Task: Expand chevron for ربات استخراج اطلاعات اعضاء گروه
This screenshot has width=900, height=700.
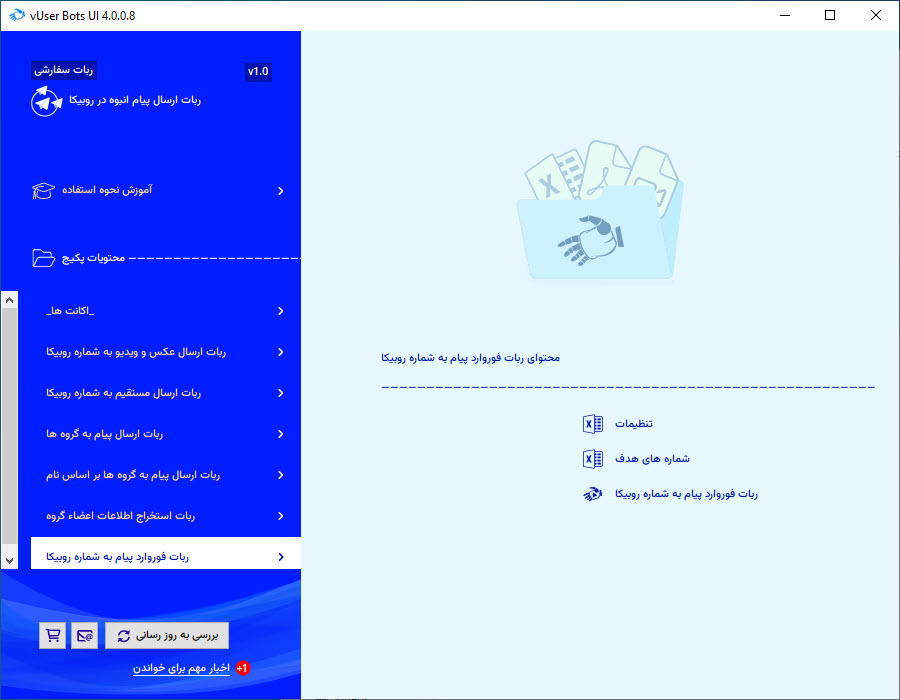Action: click(x=281, y=516)
